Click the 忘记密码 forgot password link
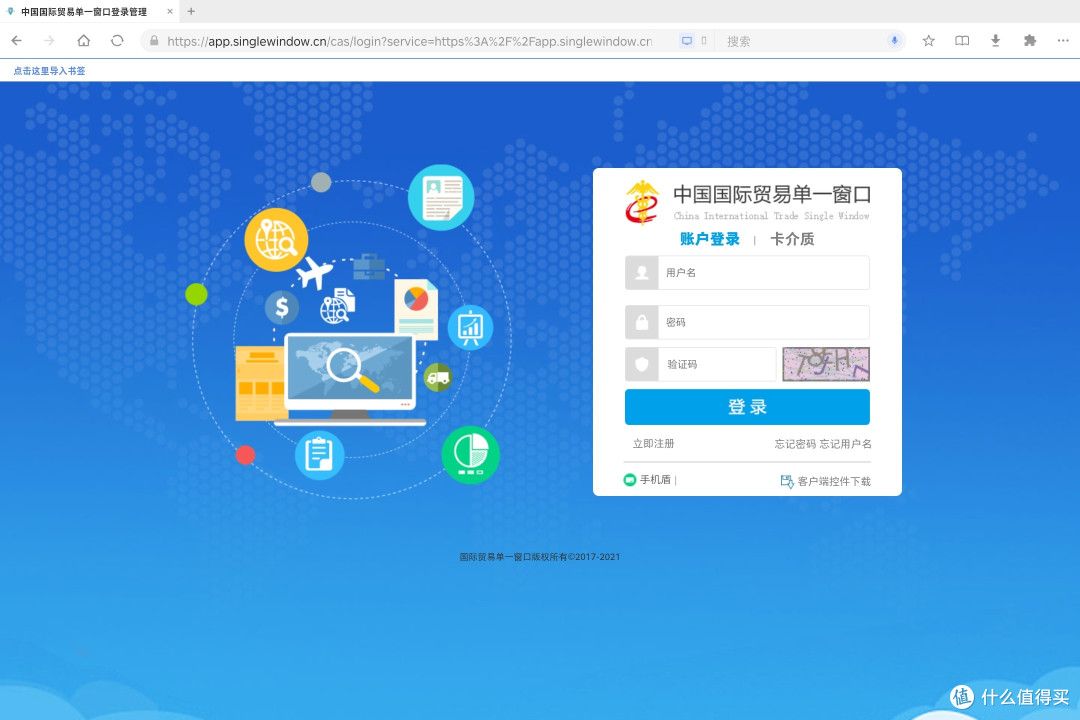1080x720 pixels. [x=793, y=443]
